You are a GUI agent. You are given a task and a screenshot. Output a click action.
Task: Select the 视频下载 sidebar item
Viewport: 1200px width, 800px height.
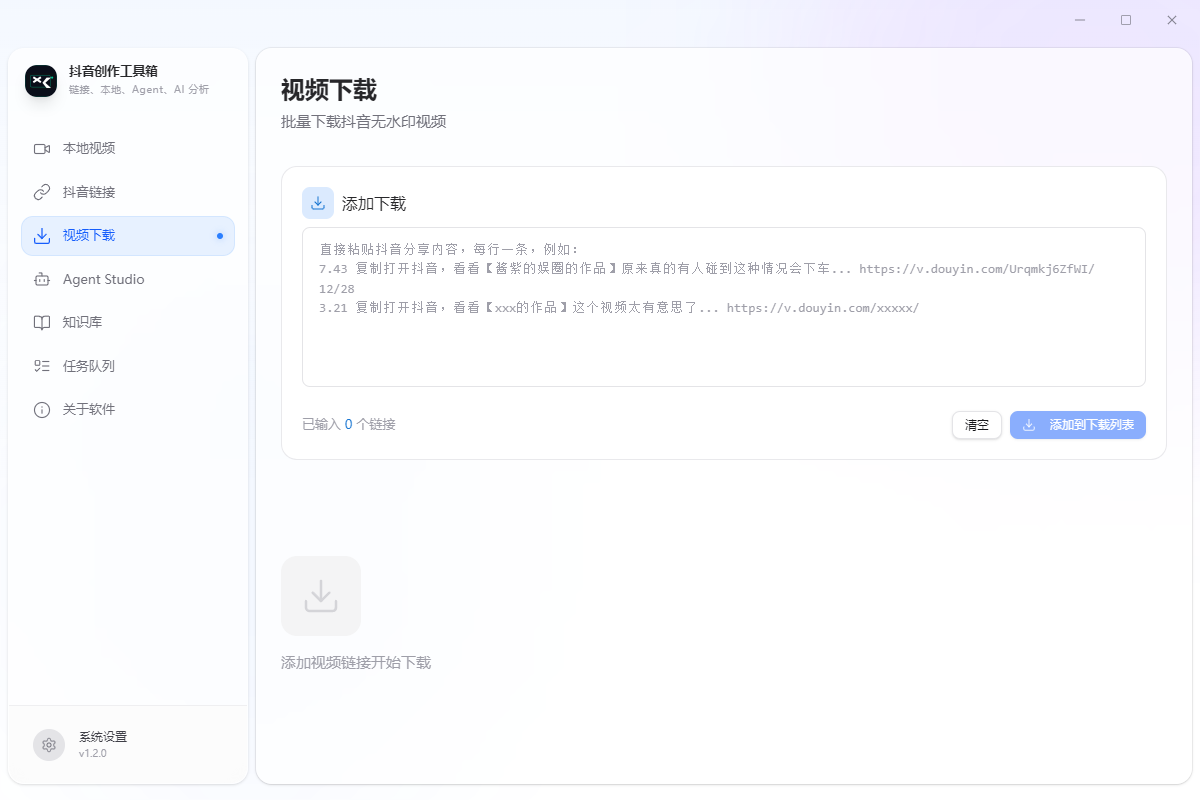coord(128,236)
